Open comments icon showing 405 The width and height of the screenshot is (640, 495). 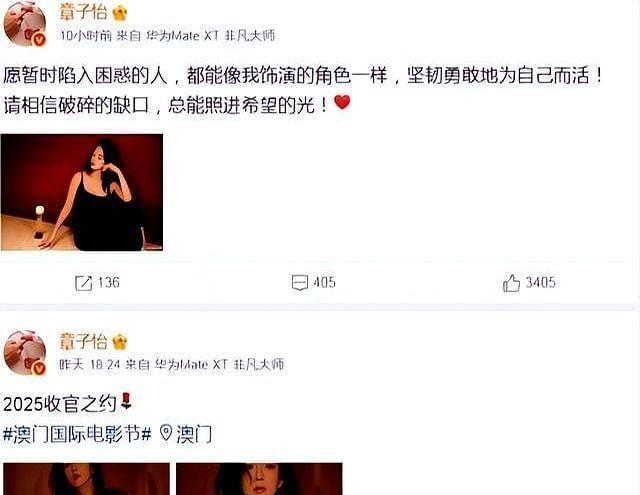click(300, 283)
